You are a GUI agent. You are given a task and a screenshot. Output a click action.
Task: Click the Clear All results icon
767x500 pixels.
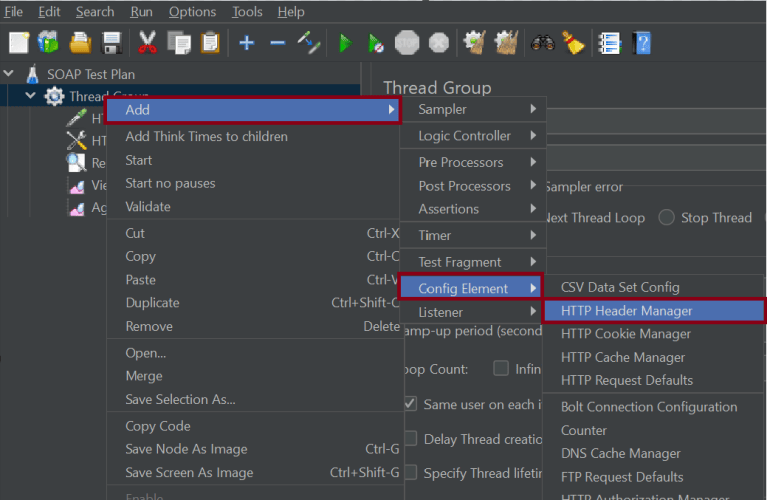(506, 43)
